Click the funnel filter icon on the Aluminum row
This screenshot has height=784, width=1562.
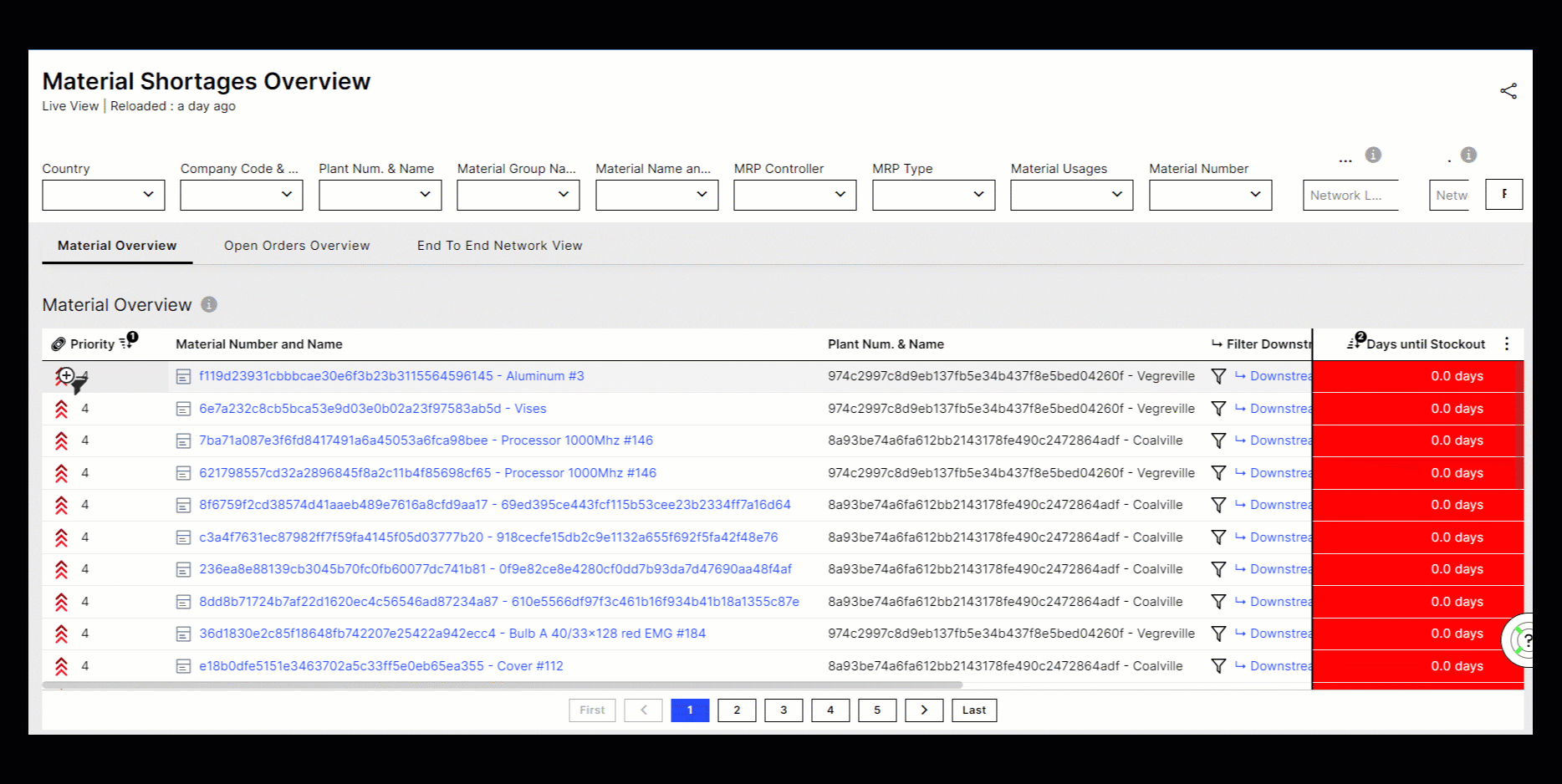coord(1218,375)
